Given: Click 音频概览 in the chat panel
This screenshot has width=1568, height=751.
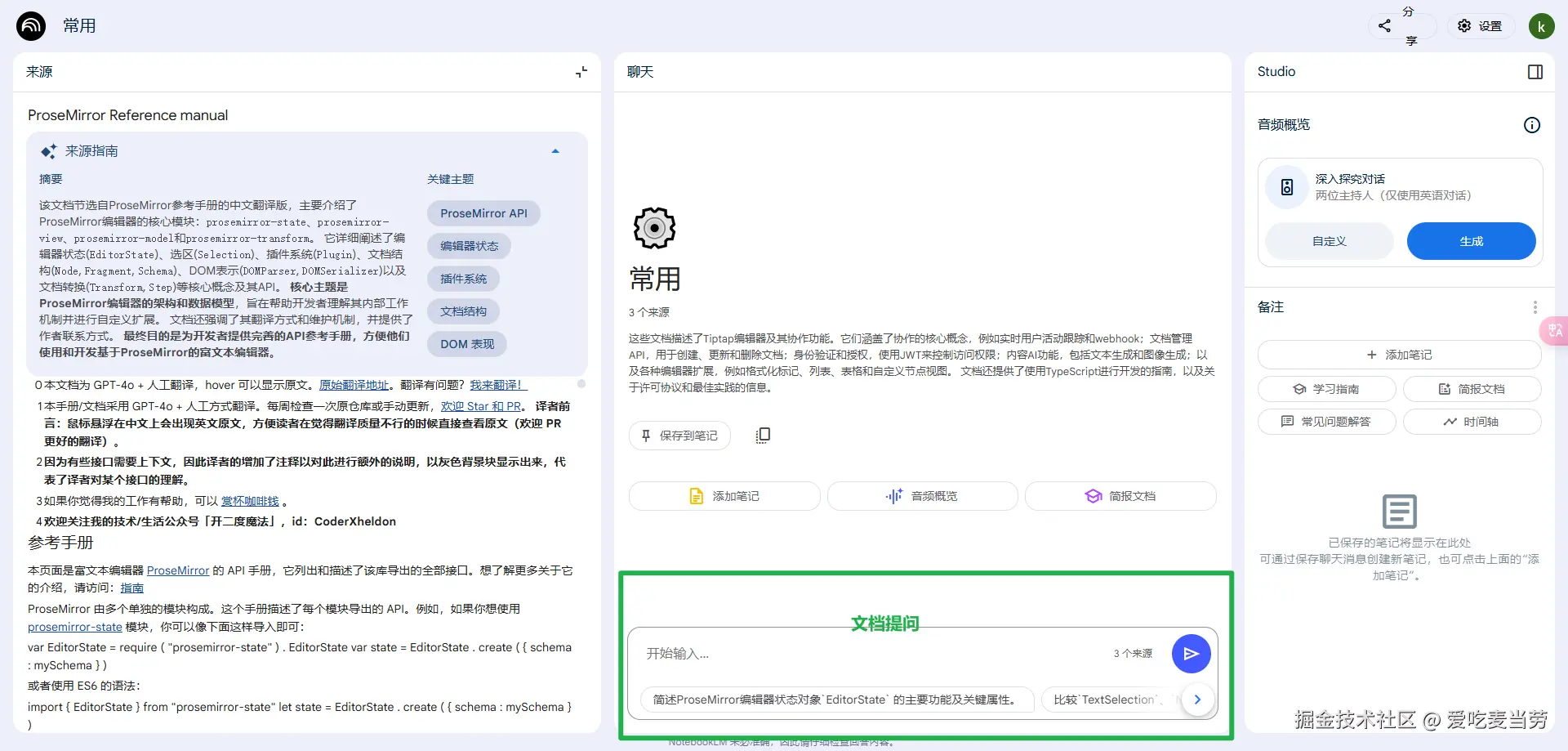Looking at the screenshot, I should coord(923,496).
